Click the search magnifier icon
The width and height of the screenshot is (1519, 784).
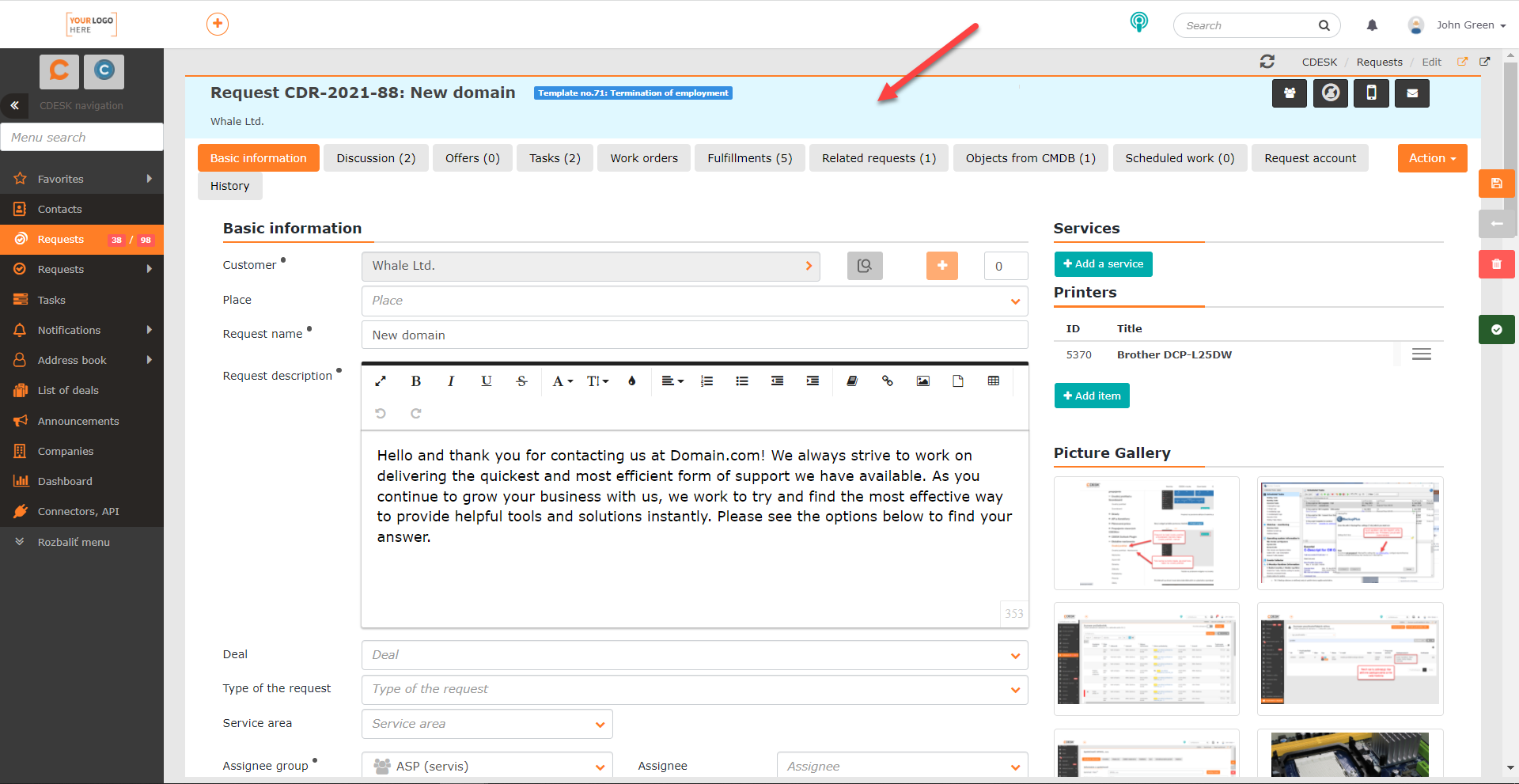(x=1324, y=25)
